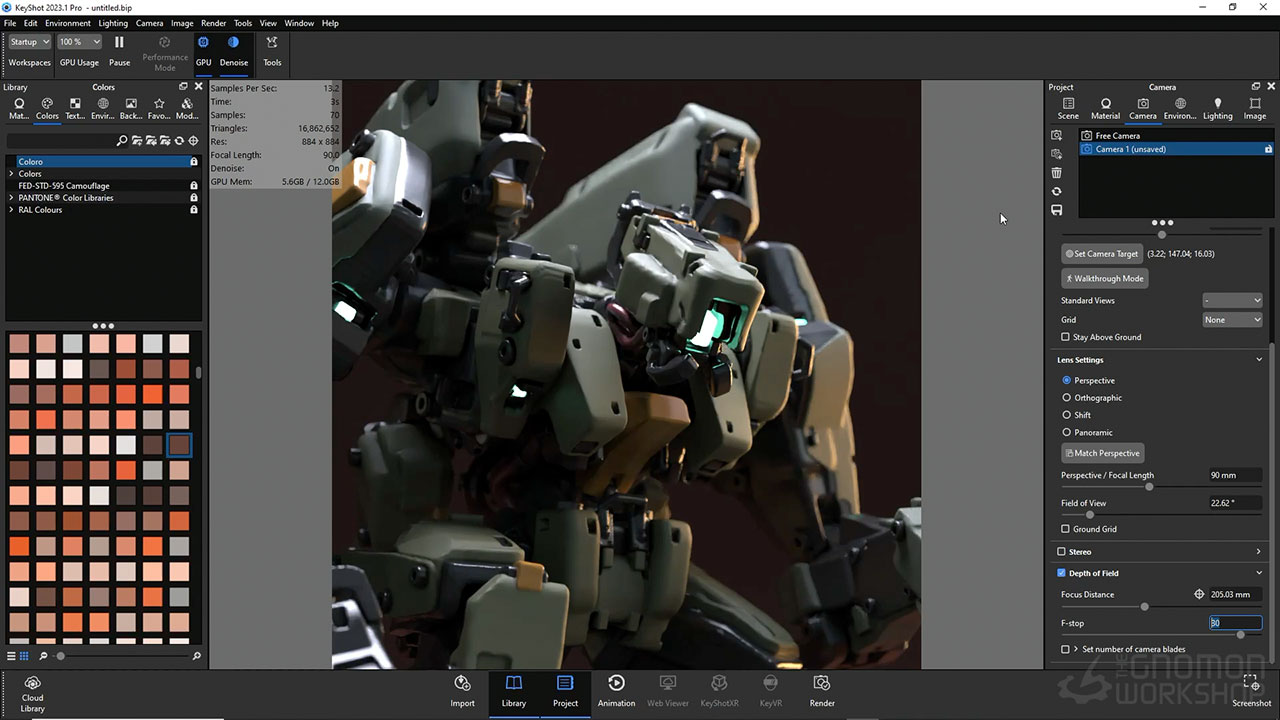
Task: Select the highlighted brown color swatch
Action: pyautogui.click(x=178, y=444)
